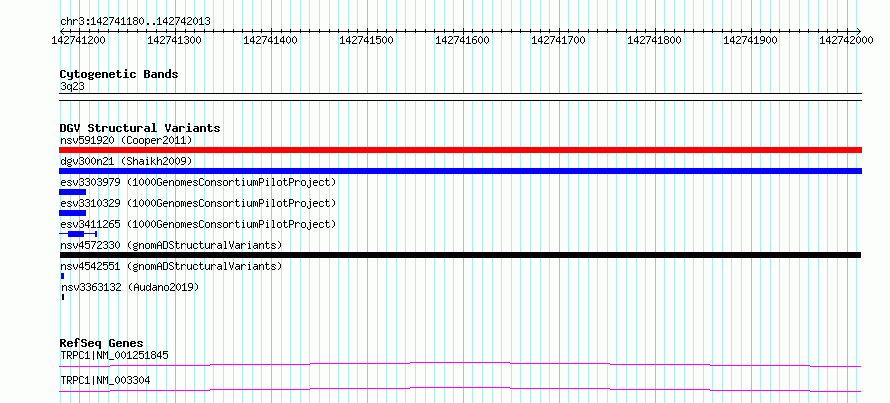Click ruler tick label 142741300
Screen dimensions: 890x403
pos(174,40)
